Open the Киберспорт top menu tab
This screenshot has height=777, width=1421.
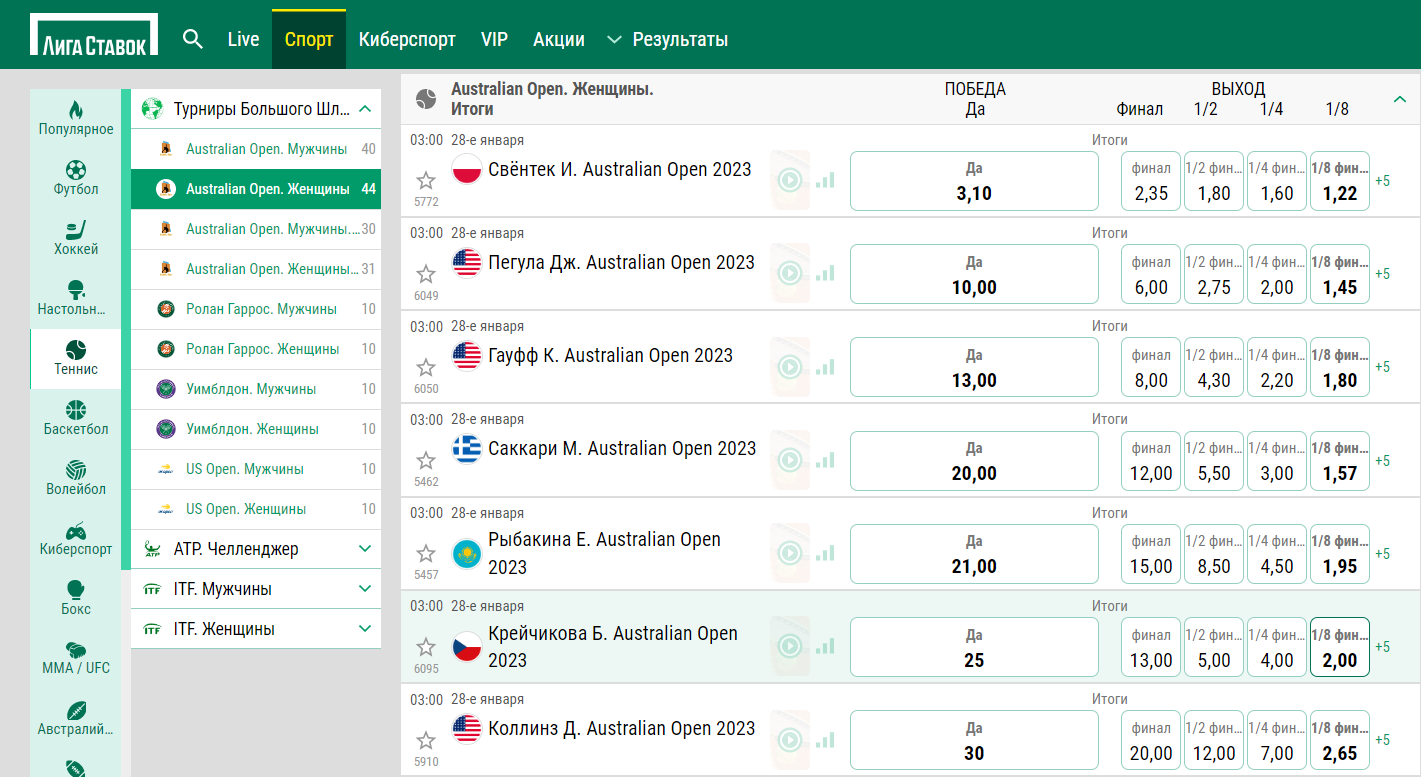[407, 40]
